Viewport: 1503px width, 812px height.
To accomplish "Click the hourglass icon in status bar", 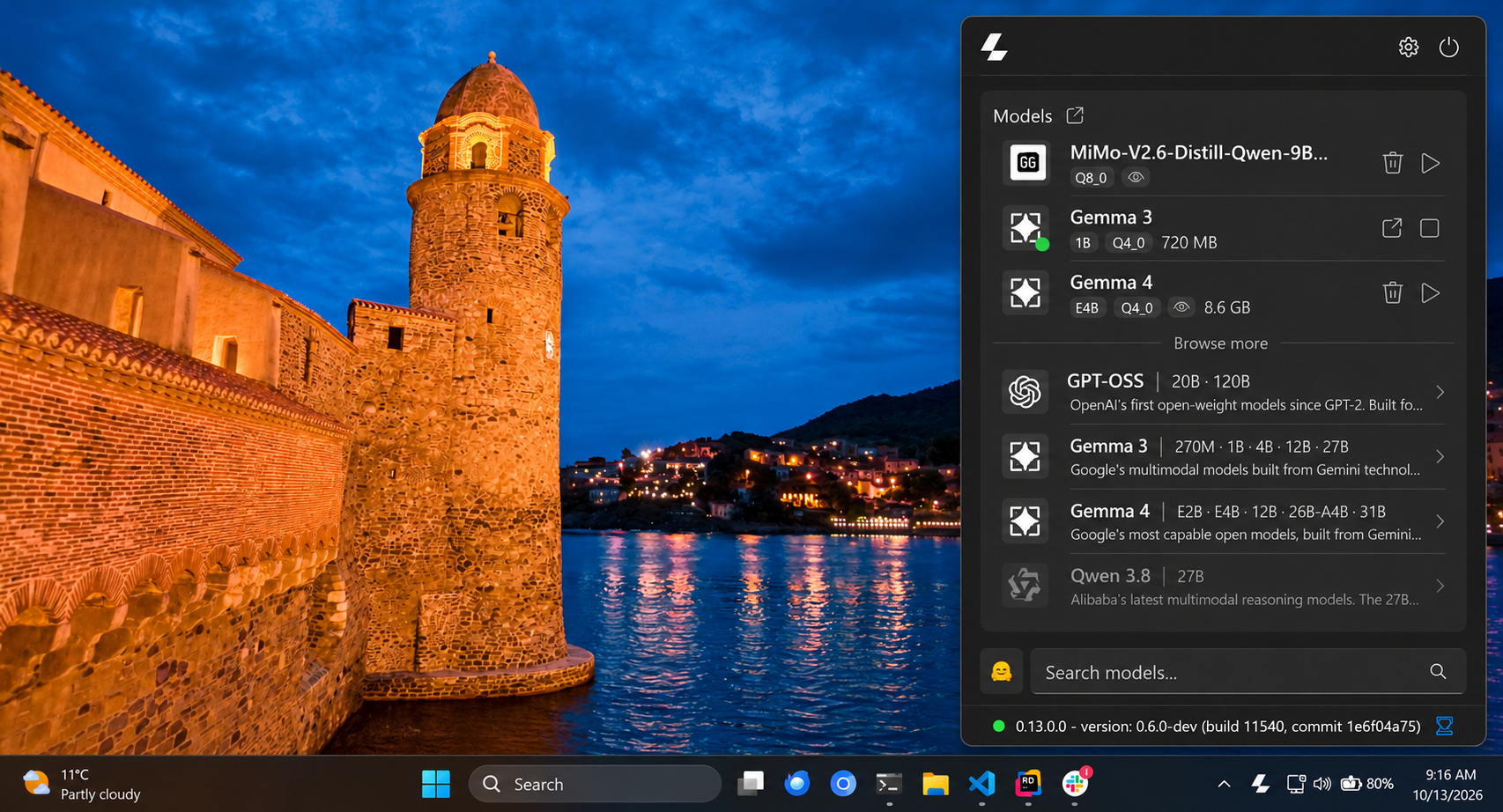I will (1444, 726).
